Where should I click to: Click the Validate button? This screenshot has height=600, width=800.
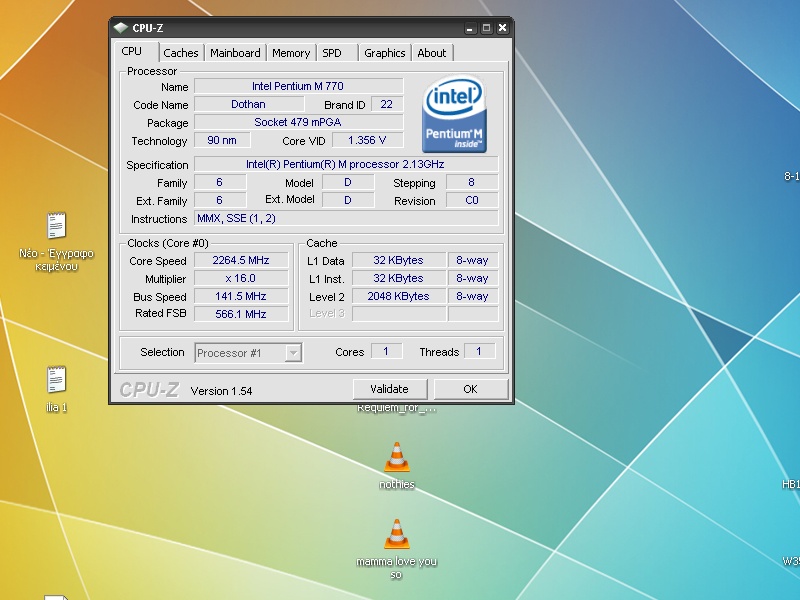pos(389,389)
